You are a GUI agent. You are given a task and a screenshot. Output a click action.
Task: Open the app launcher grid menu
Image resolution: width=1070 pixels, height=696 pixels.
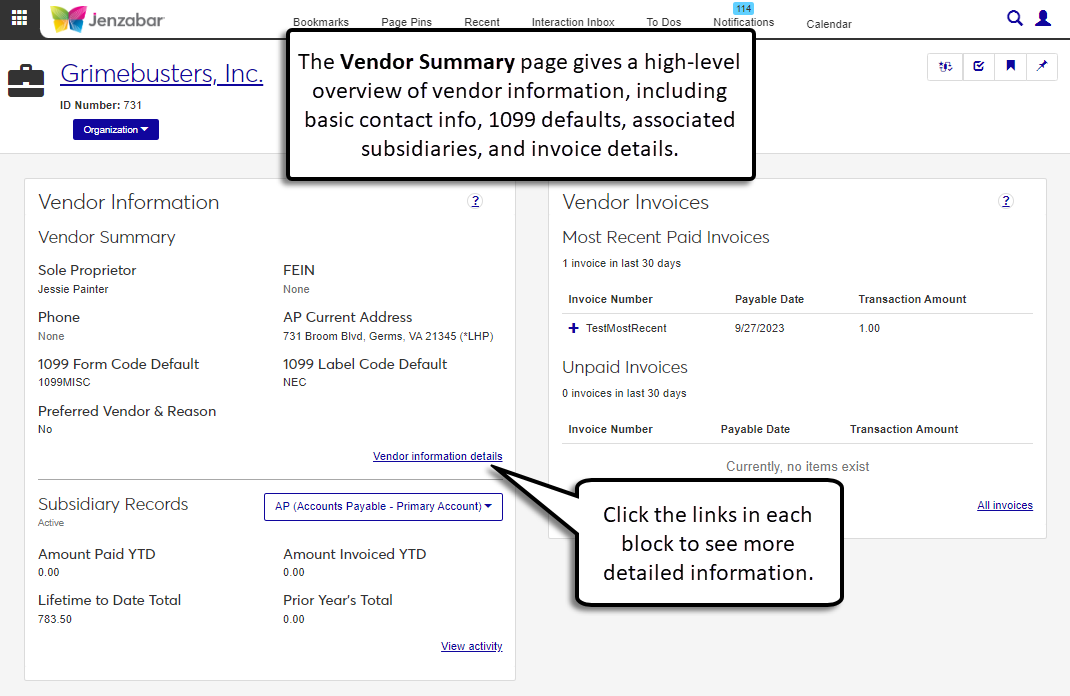19,18
